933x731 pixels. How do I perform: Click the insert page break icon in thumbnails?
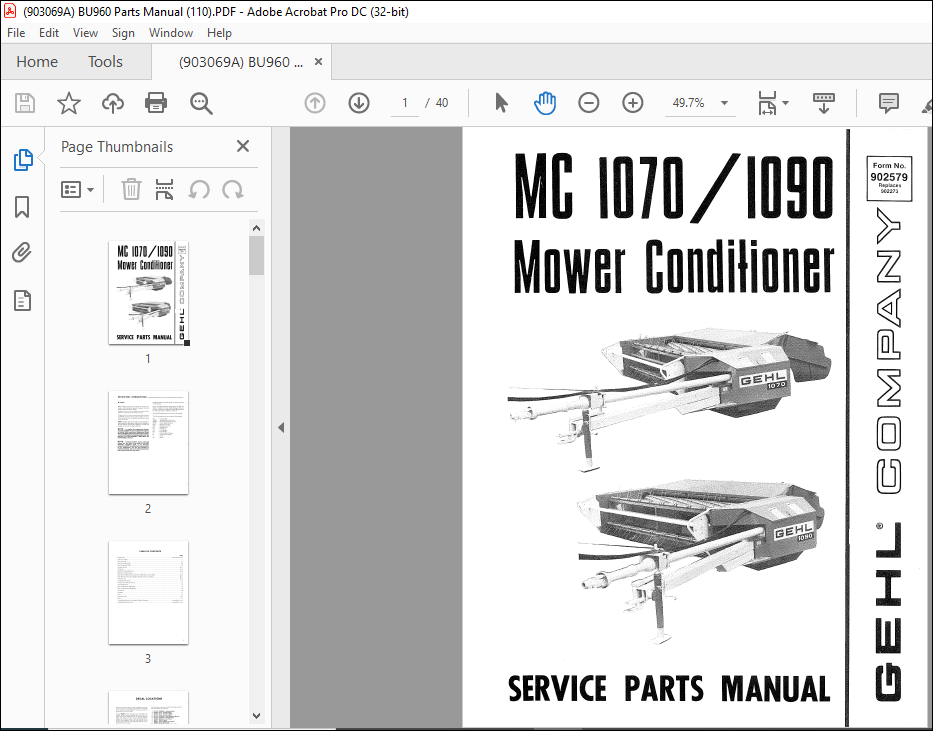pyautogui.click(x=164, y=190)
